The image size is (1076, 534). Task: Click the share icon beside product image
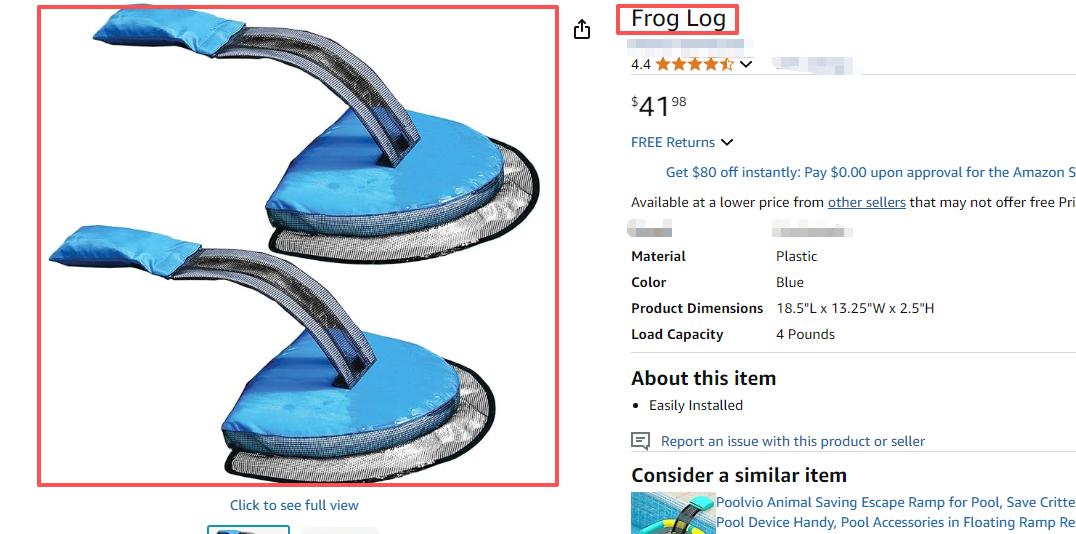[x=582, y=30]
